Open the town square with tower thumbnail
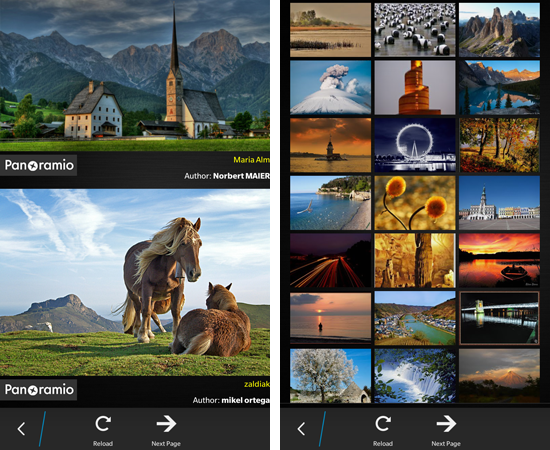Image resolution: width=550 pixels, height=450 pixels. (x=499, y=203)
